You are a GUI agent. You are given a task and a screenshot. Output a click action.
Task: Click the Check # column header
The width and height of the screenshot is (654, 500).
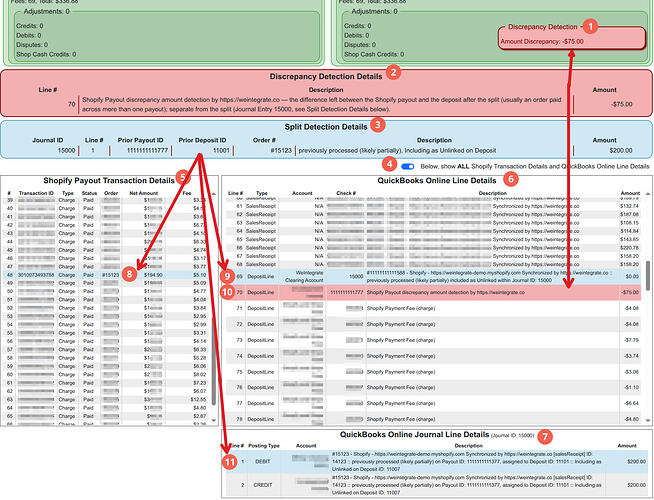pyautogui.click(x=346, y=193)
